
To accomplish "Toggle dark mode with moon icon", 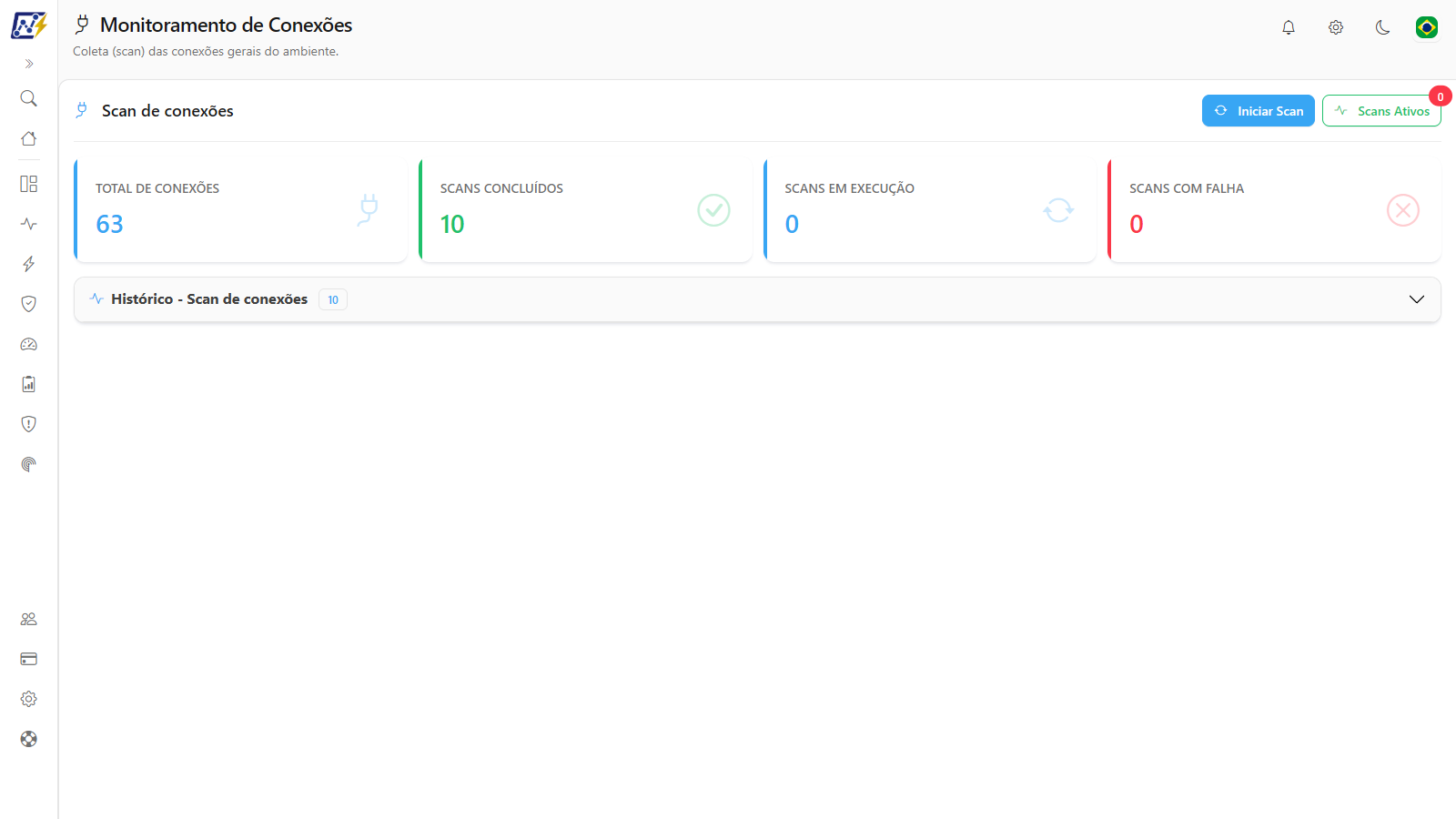I will [x=1383, y=27].
